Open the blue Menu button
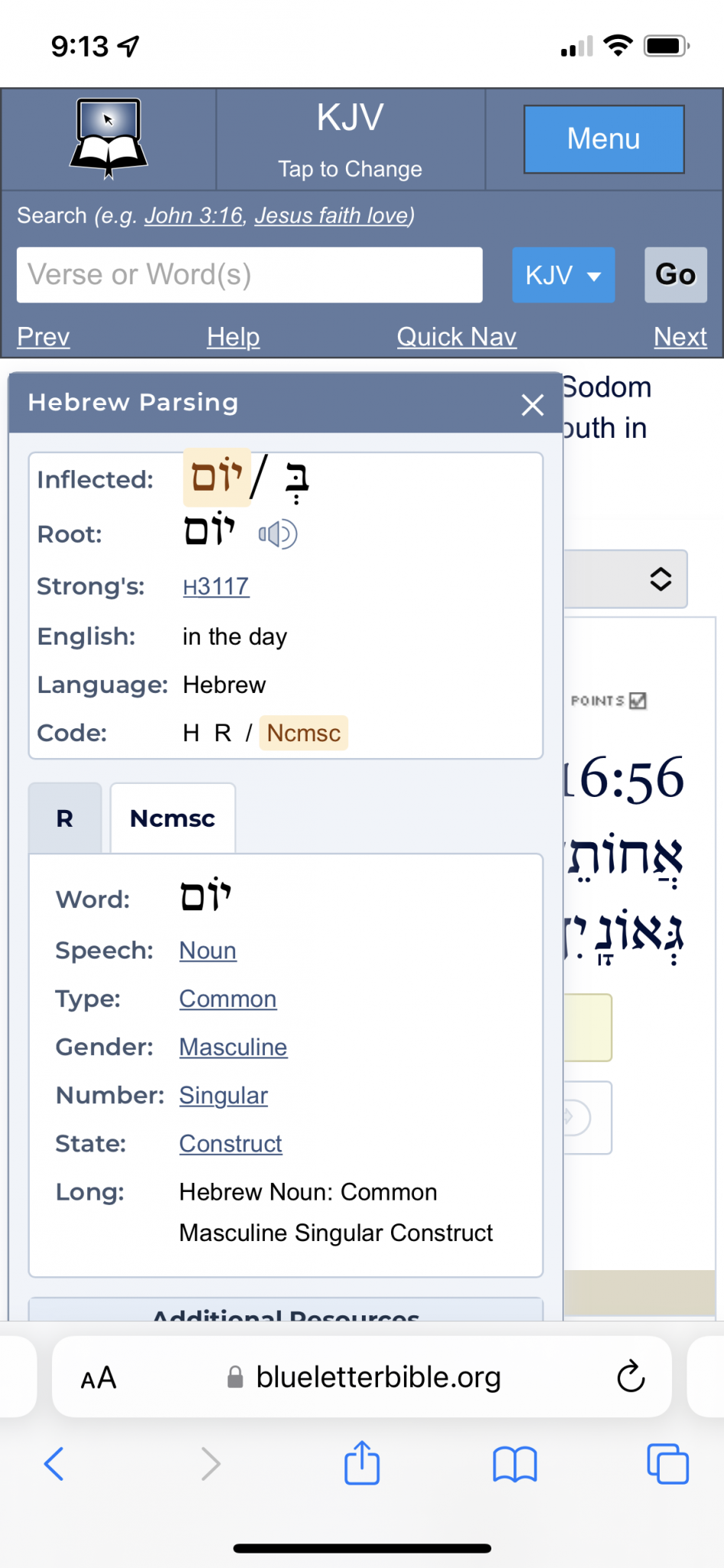This screenshot has height=1568, width=724. pyautogui.click(x=604, y=139)
